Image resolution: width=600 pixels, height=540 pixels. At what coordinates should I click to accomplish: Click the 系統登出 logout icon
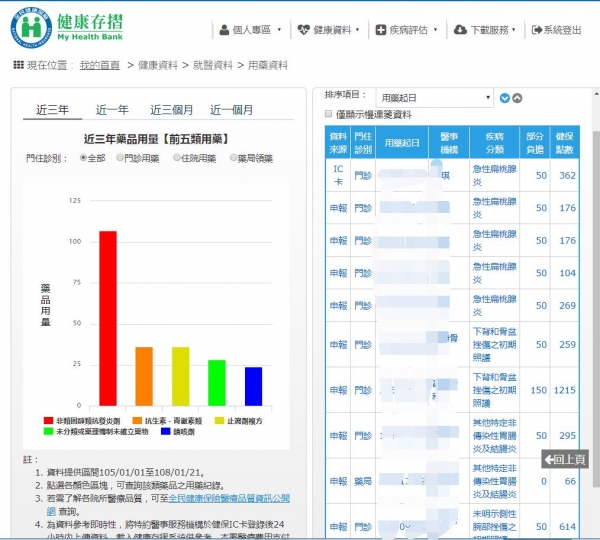click(x=537, y=30)
